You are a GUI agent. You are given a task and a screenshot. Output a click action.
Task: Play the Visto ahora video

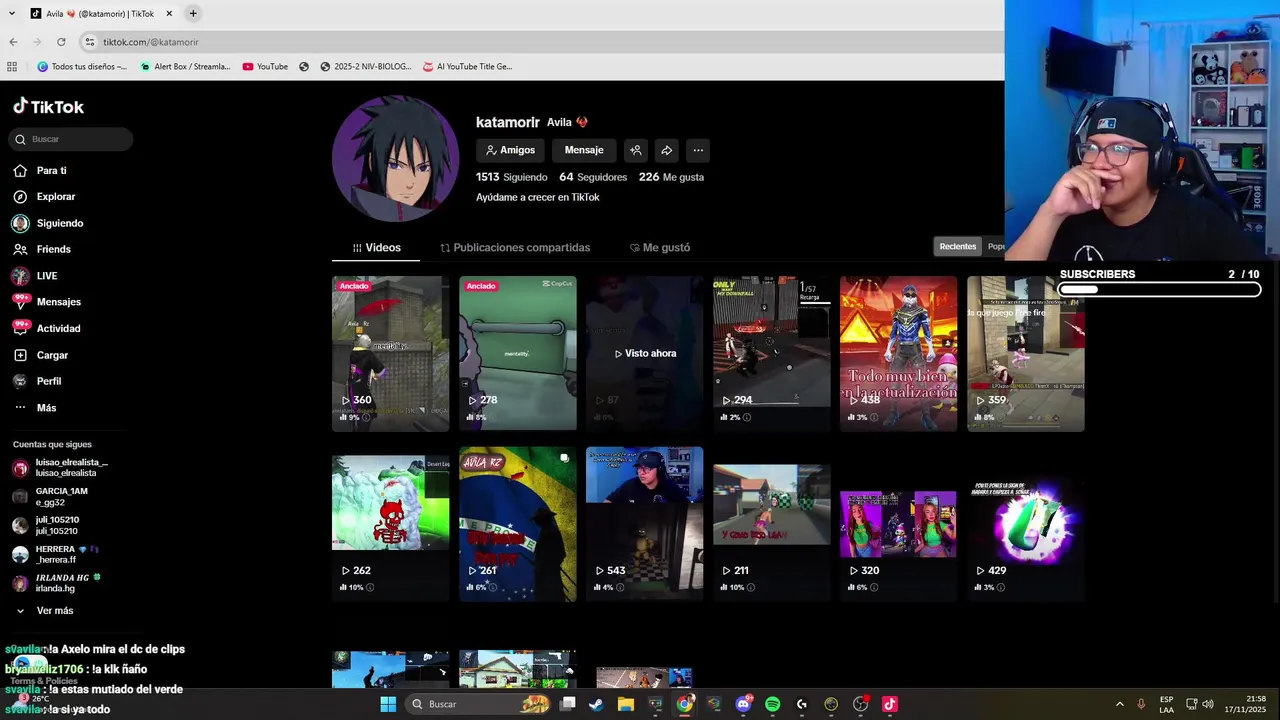click(x=644, y=354)
